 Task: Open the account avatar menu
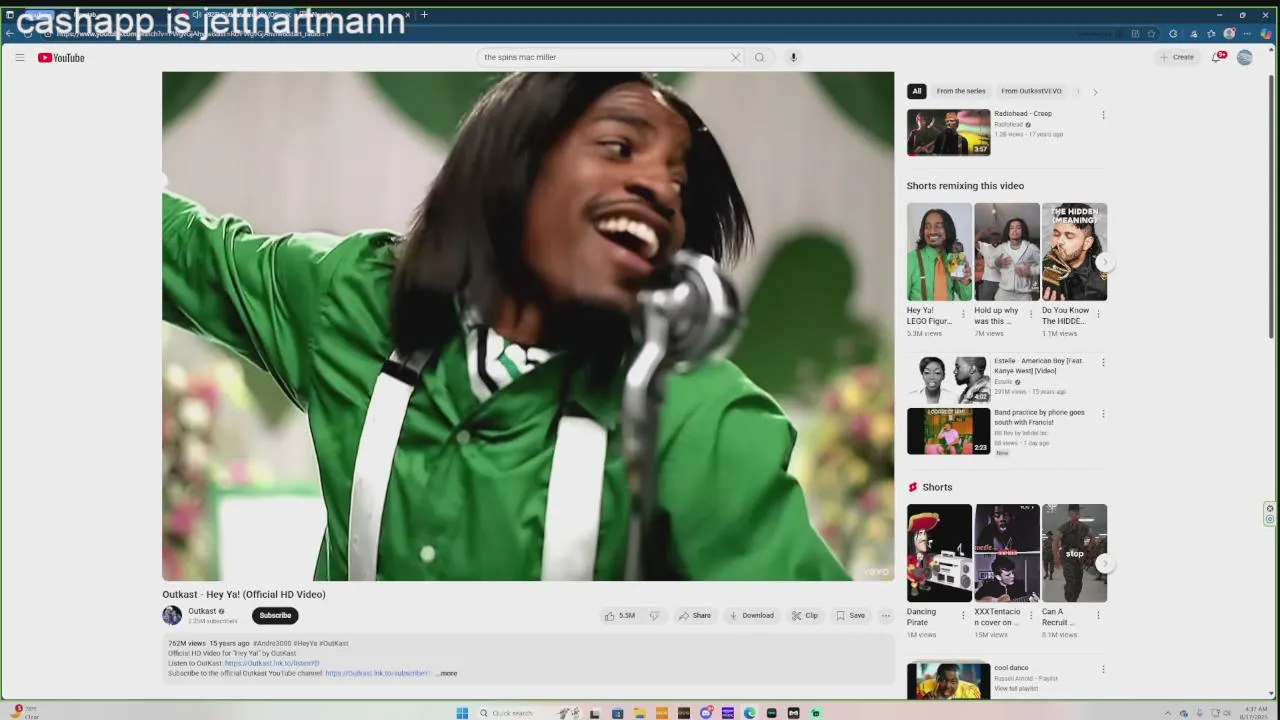(1245, 57)
